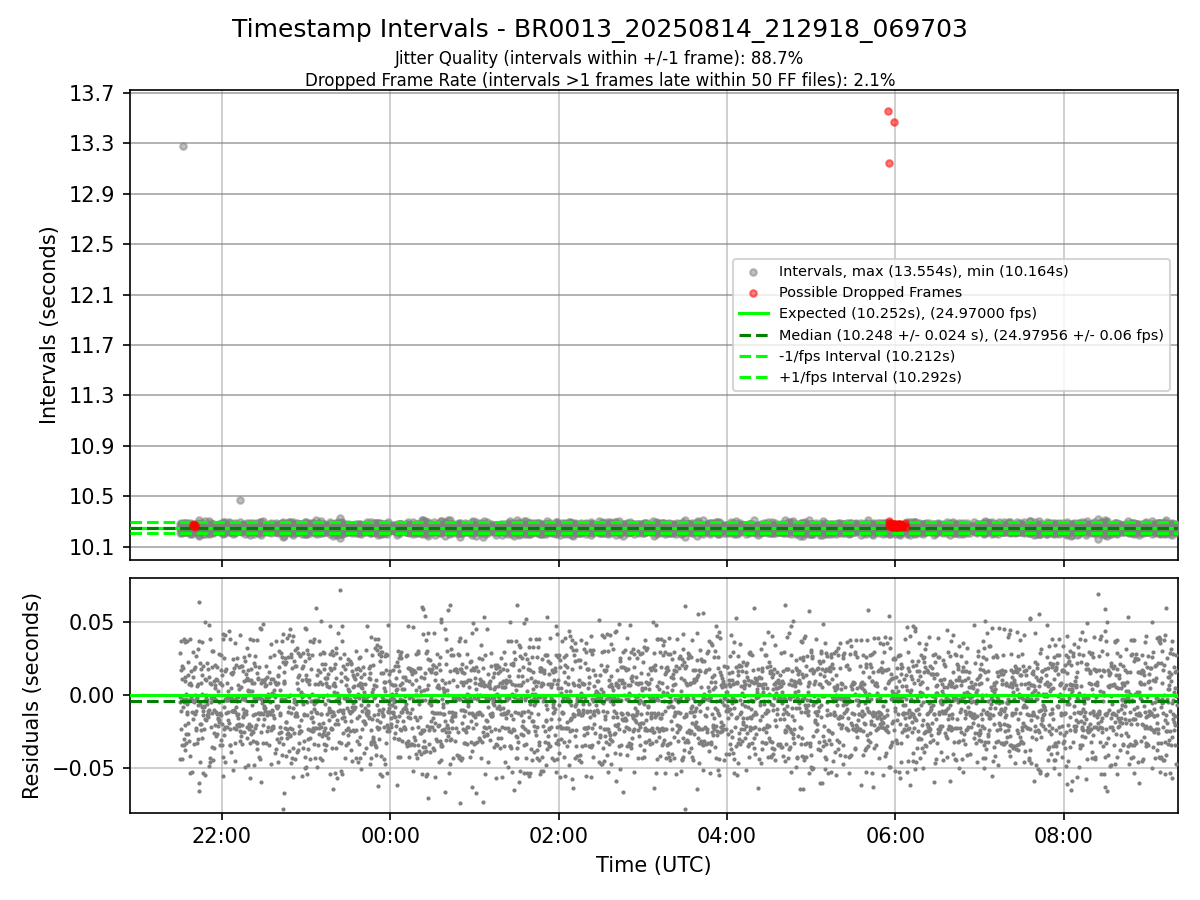Click the solid green Expected line legend sample
The image size is (1200, 900).
click(x=753, y=313)
